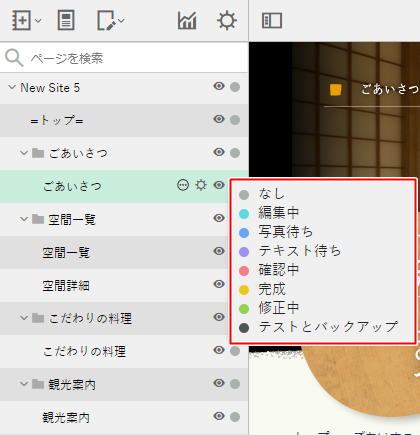Image resolution: width=420 pixels, height=435 pixels.
Task: Collapse the 空間一覧 folder
Action: point(24,219)
